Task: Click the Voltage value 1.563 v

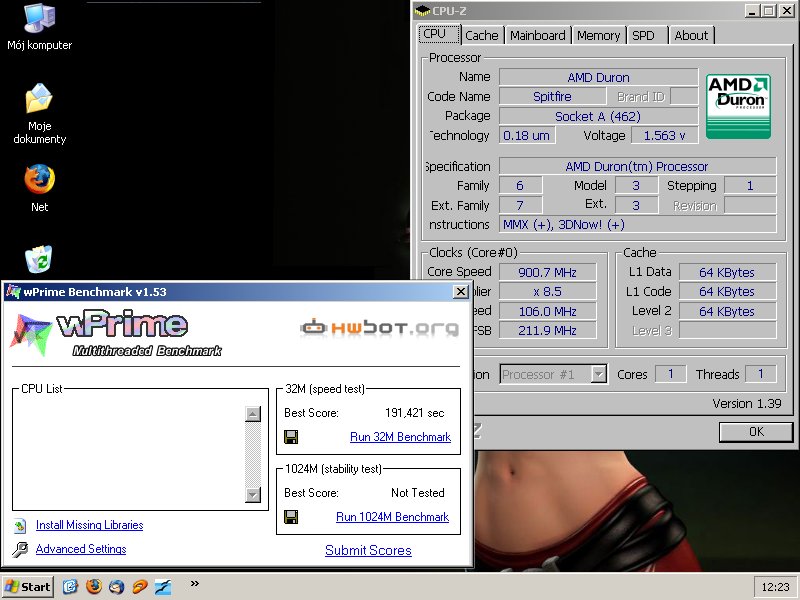Action: [664, 136]
